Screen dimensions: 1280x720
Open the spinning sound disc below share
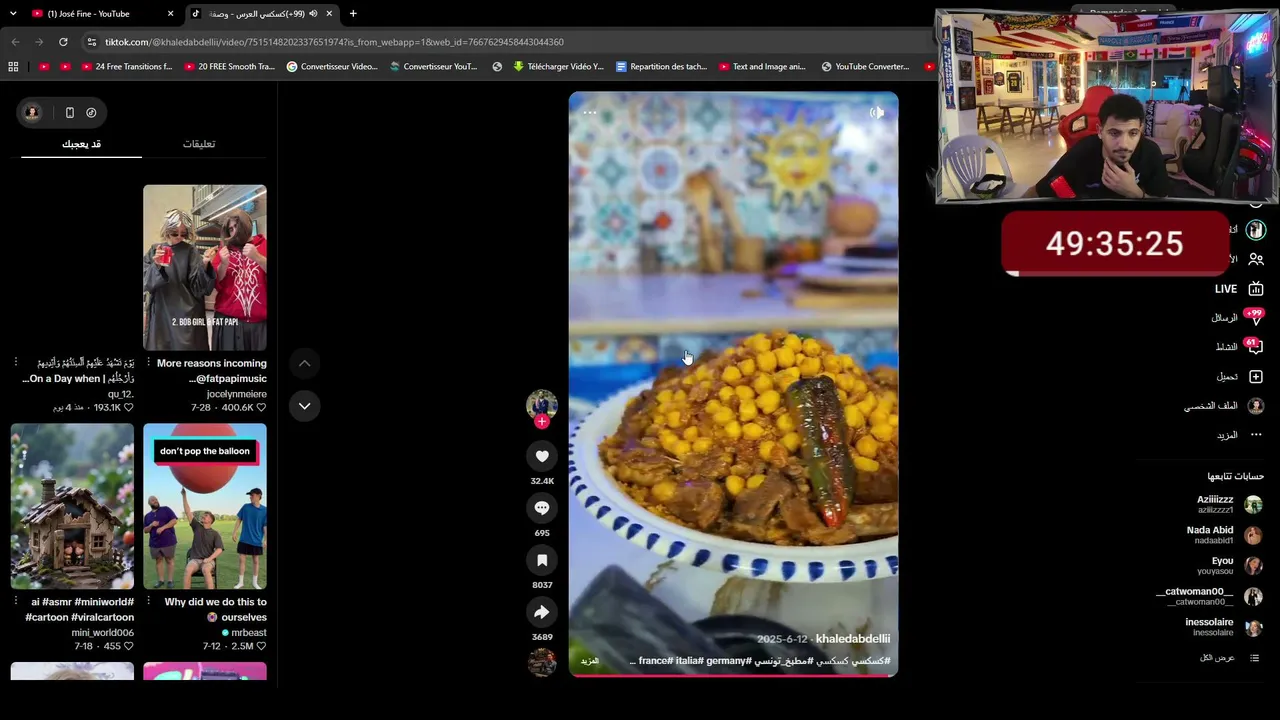(x=542, y=662)
